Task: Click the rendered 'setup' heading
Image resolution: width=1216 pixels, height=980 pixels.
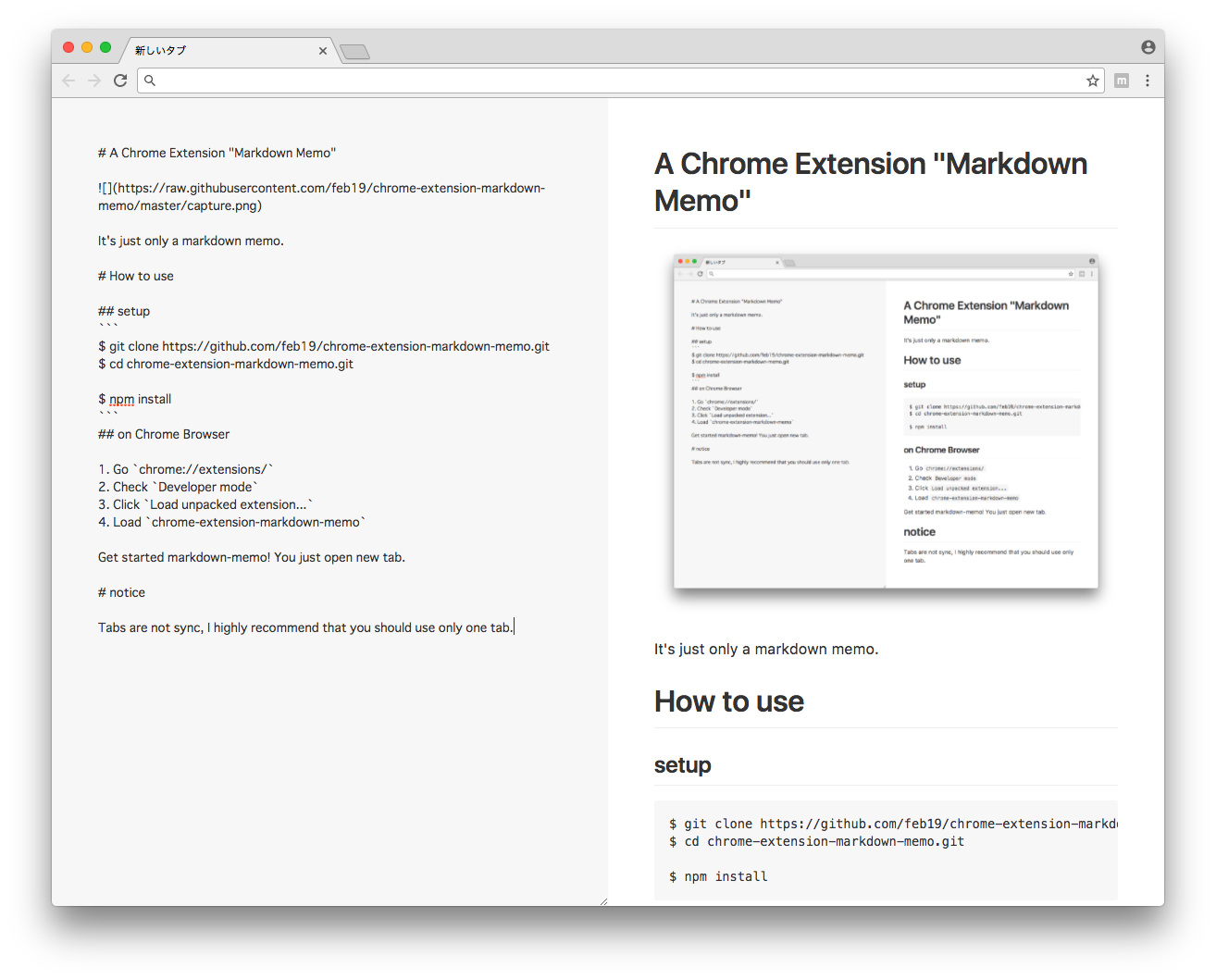Action: click(x=683, y=765)
